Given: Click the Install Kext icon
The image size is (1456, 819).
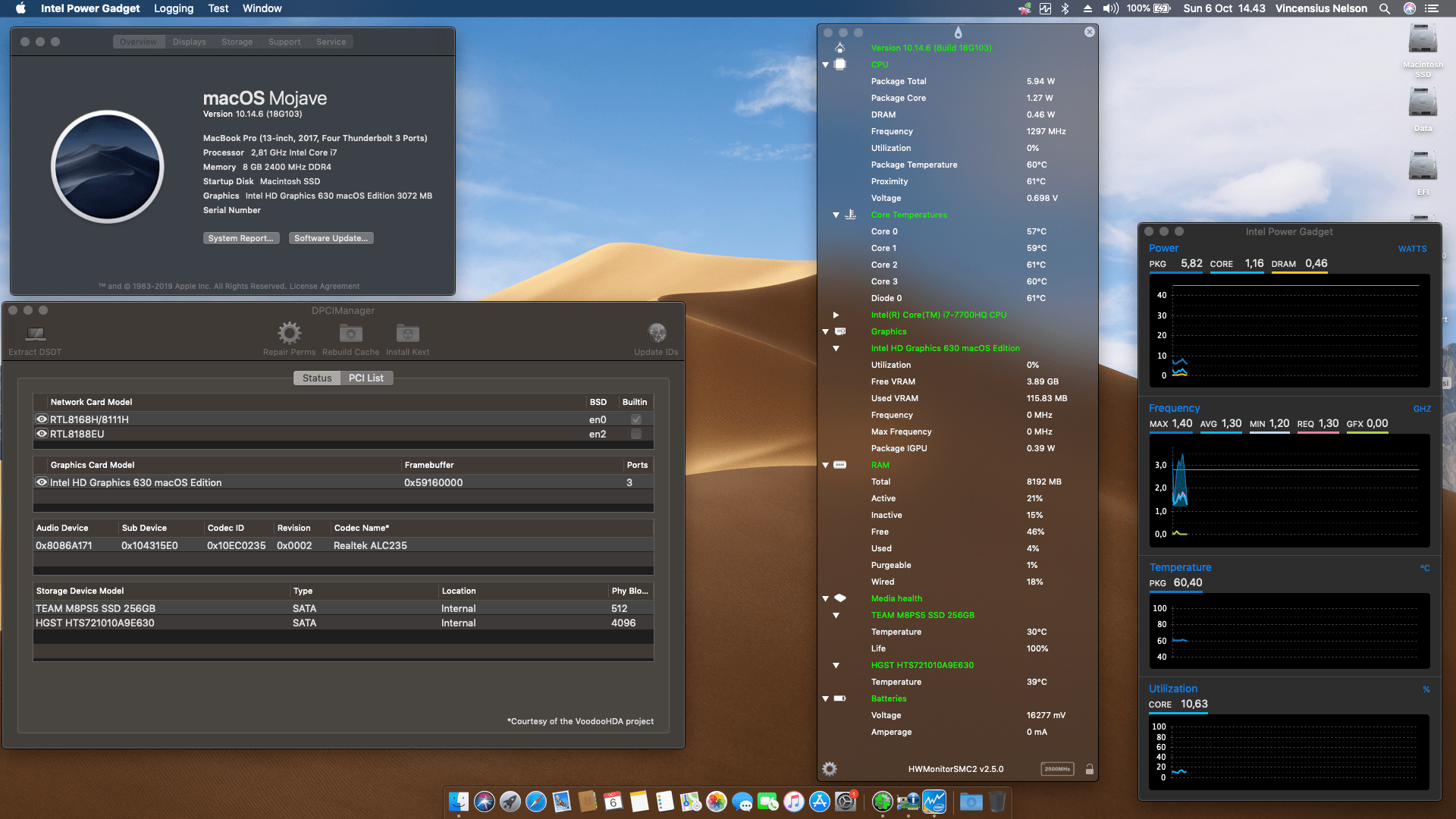Looking at the screenshot, I should 407,334.
